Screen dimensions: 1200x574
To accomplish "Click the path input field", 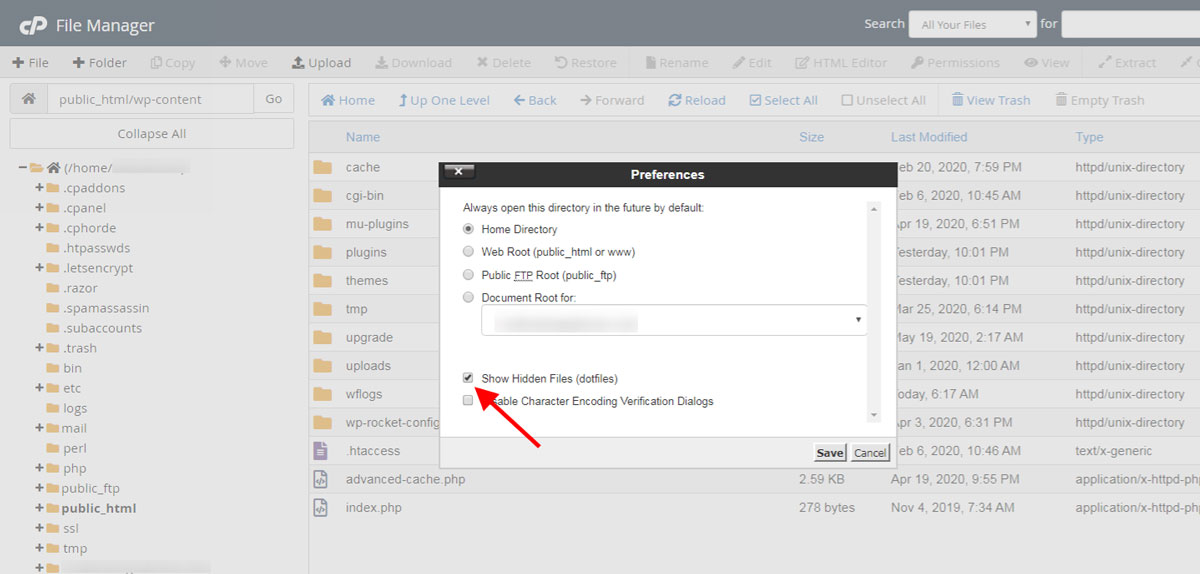I will (x=150, y=99).
